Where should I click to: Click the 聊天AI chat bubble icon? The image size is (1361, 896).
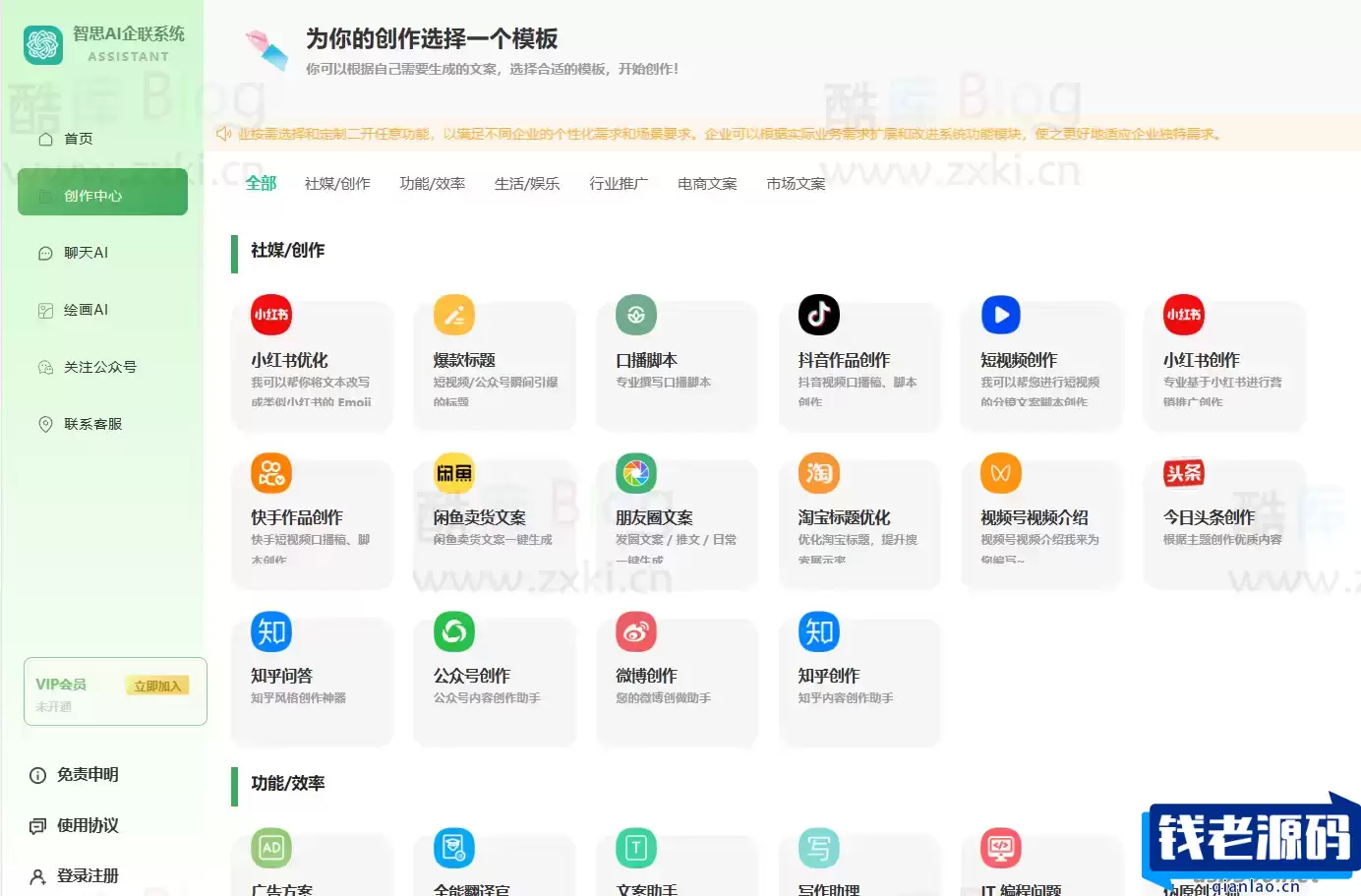(45, 253)
